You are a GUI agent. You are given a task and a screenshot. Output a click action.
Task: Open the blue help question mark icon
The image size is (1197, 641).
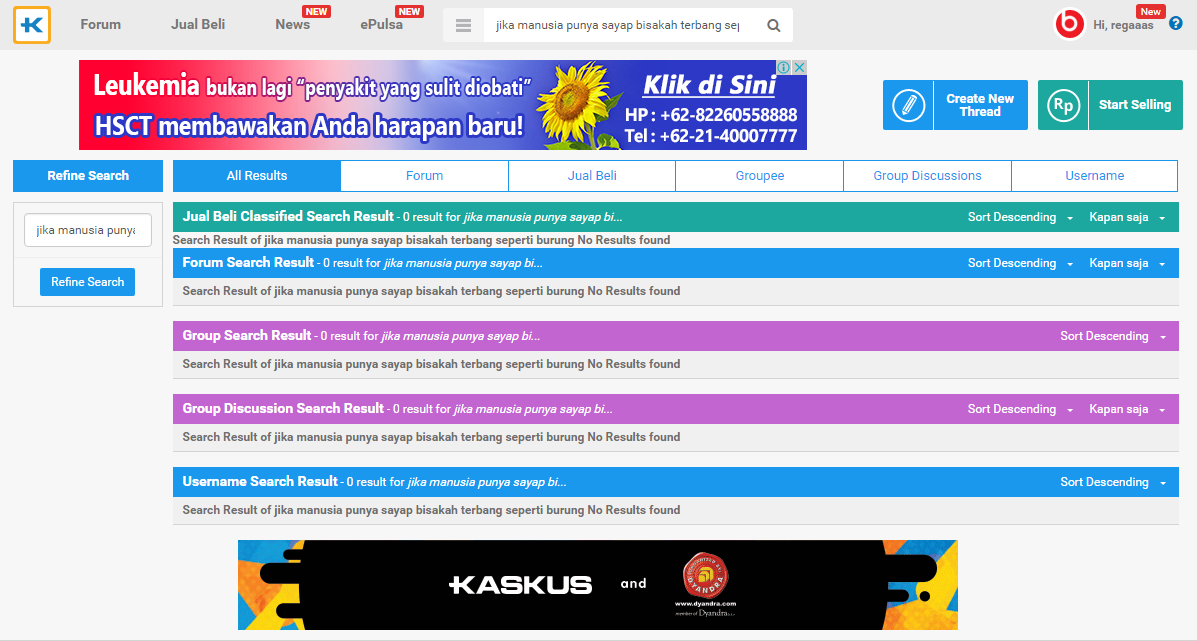[x=1176, y=24]
